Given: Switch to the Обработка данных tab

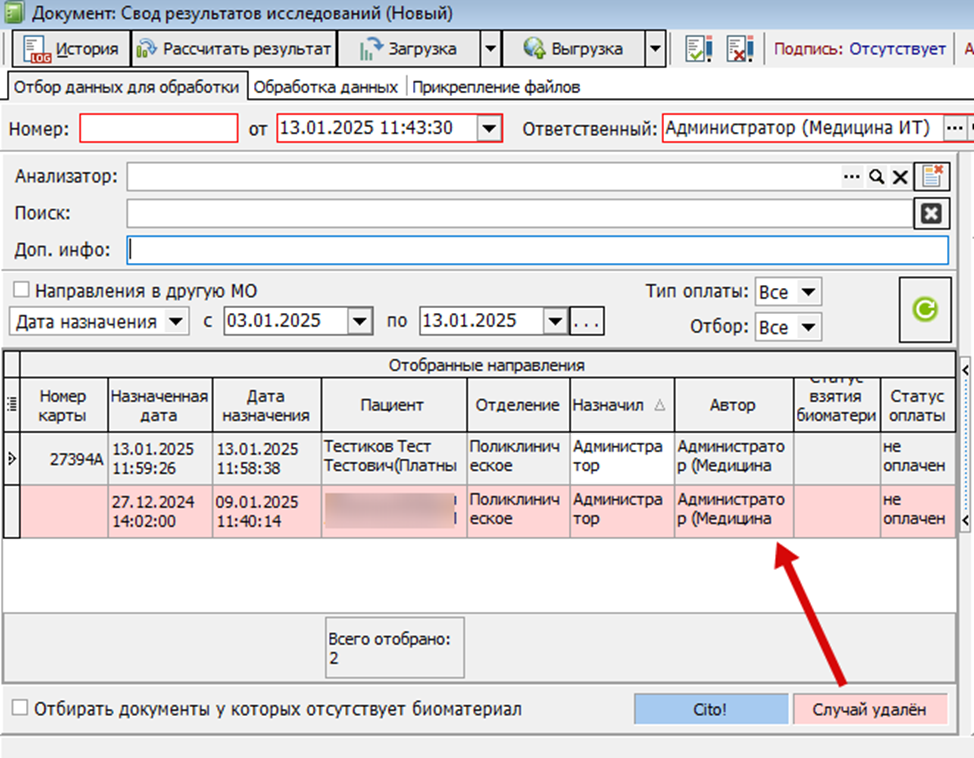Looking at the screenshot, I should coord(326,87).
